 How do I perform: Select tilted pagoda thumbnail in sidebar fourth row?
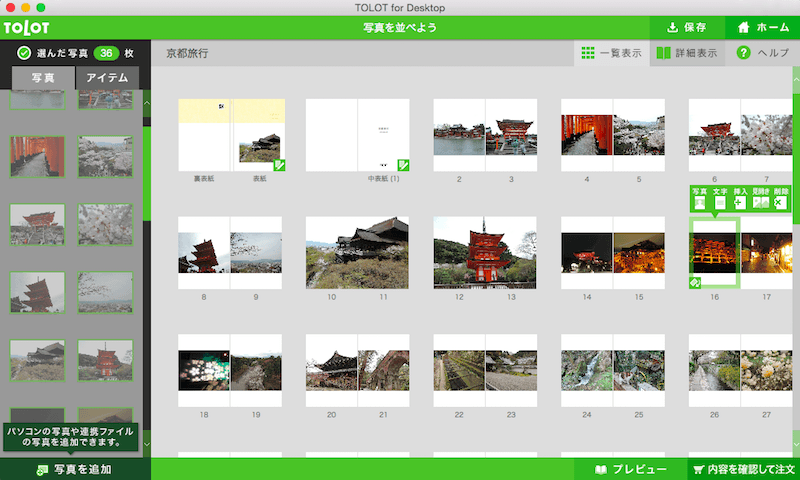tap(37, 292)
